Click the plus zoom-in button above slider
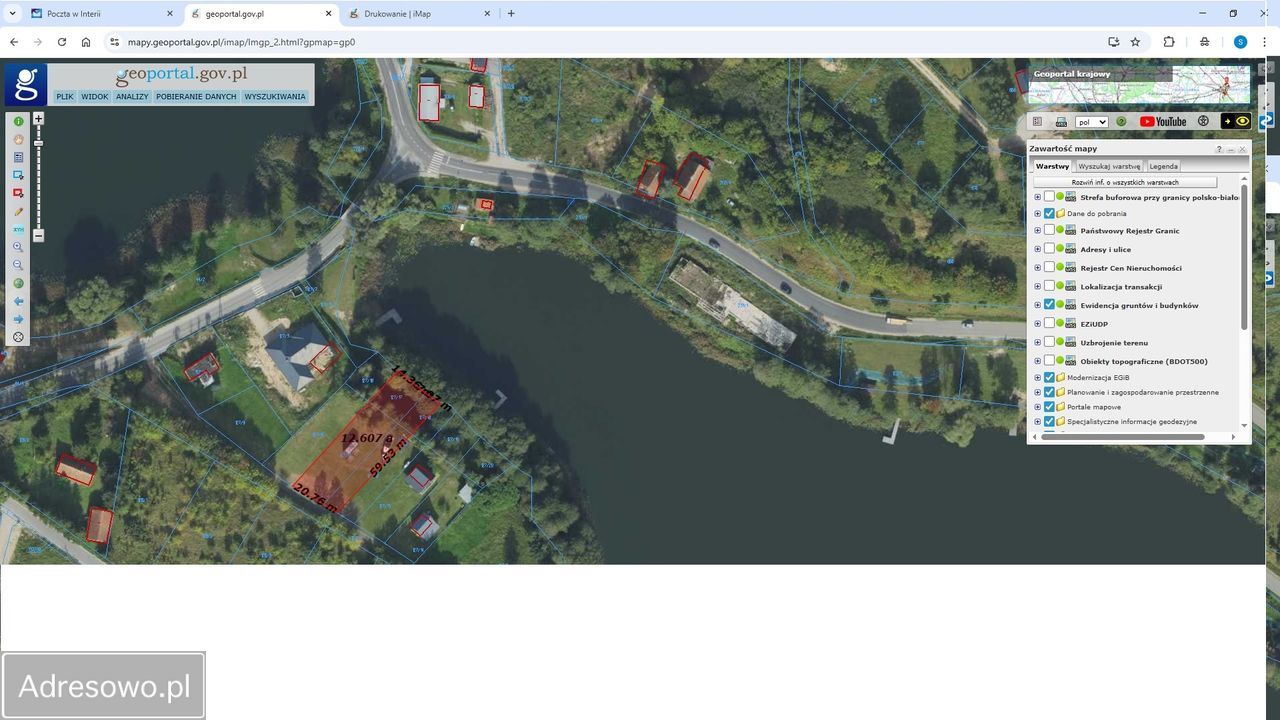This screenshot has height=720, width=1280. pyautogui.click(x=38, y=118)
